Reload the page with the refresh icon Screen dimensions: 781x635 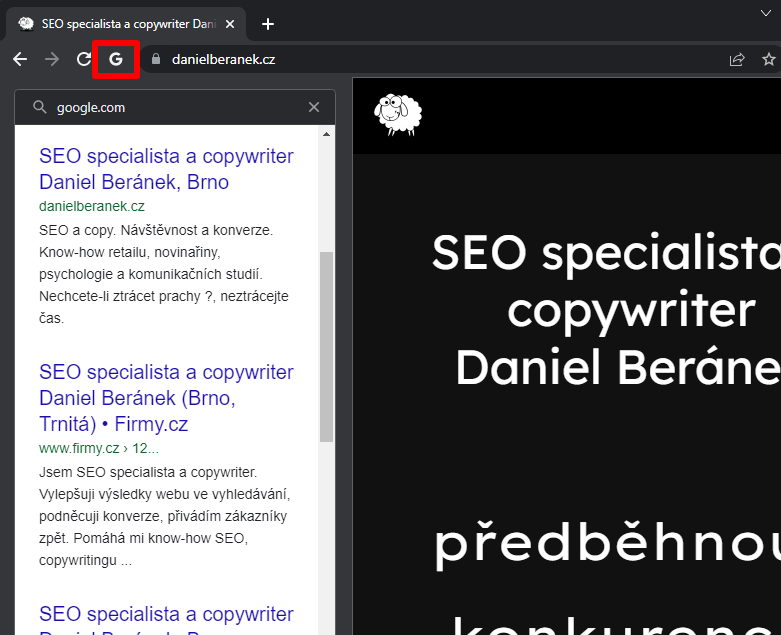pyautogui.click(x=84, y=59)
